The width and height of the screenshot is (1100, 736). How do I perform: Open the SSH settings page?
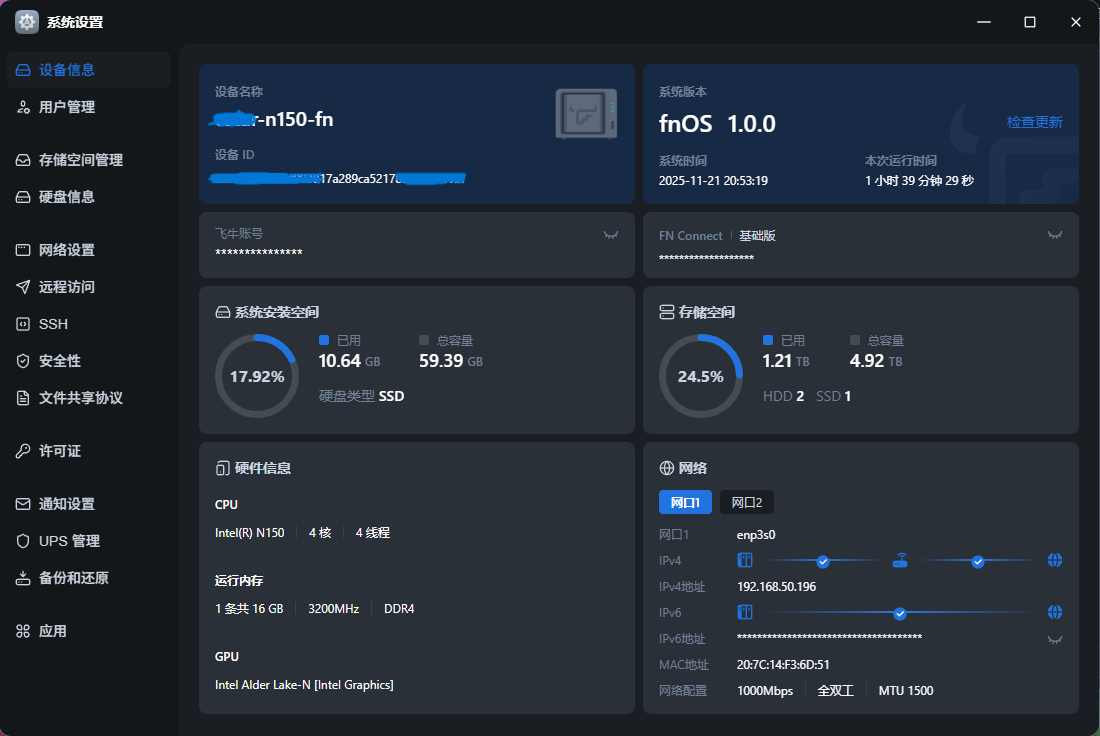click(x=53, y=324)
